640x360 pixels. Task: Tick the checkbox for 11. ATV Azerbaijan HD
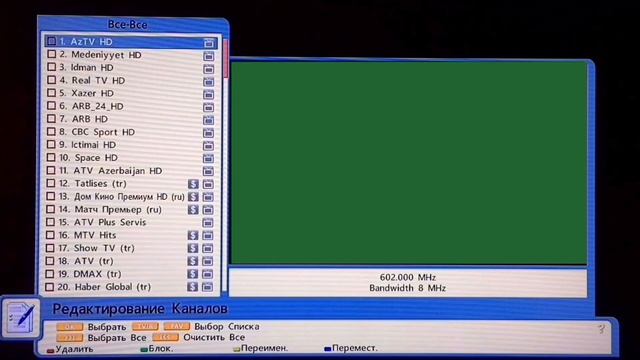(51, 170)
